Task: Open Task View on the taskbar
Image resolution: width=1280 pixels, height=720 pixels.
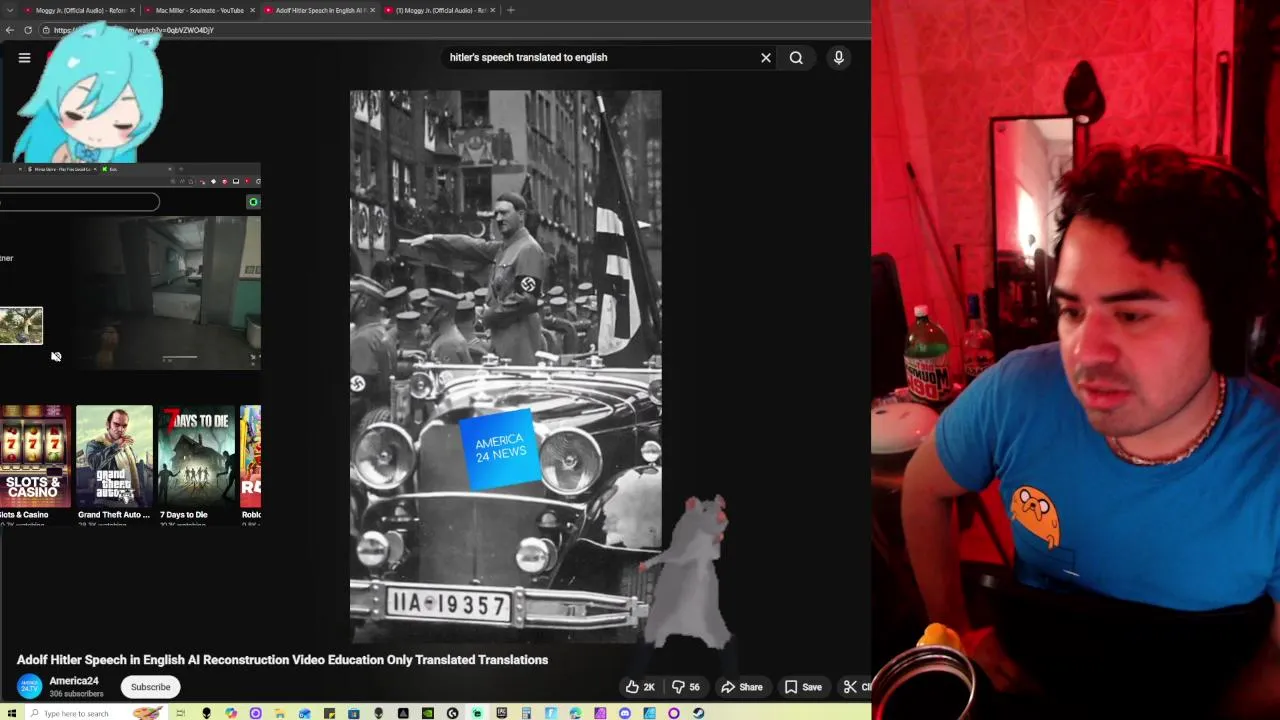Action: click(x=181, y=713)
